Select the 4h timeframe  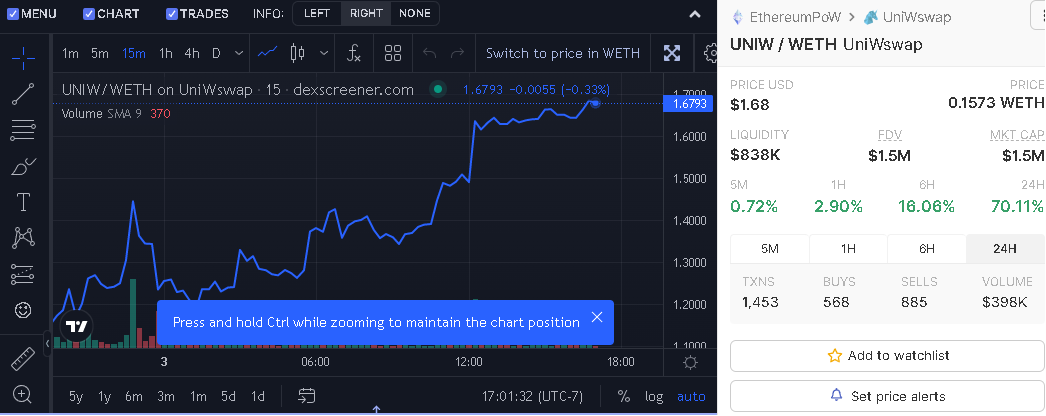191,53
